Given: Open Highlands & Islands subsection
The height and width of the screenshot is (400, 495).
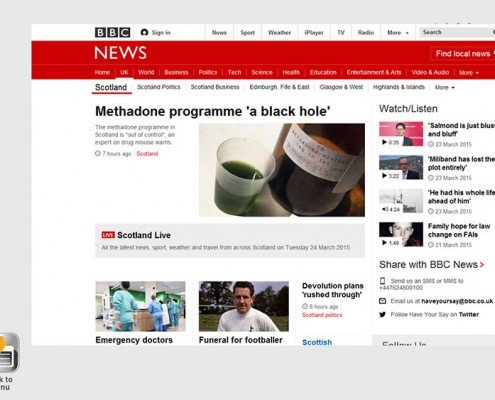Looking at the screenshot, I should point(399,87).
